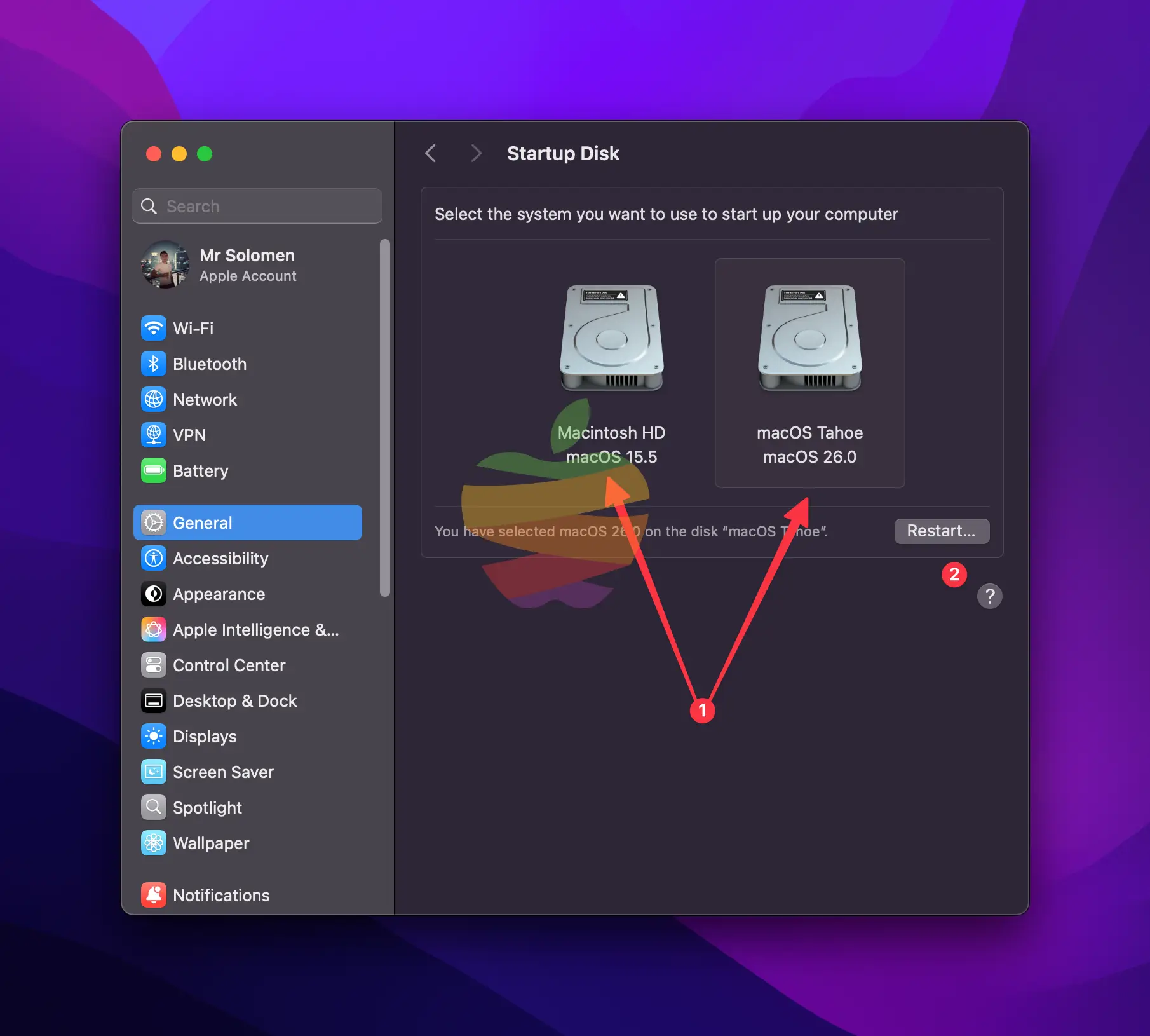Open VPN settings label
1150x1036 pixels.
point(189,435)
